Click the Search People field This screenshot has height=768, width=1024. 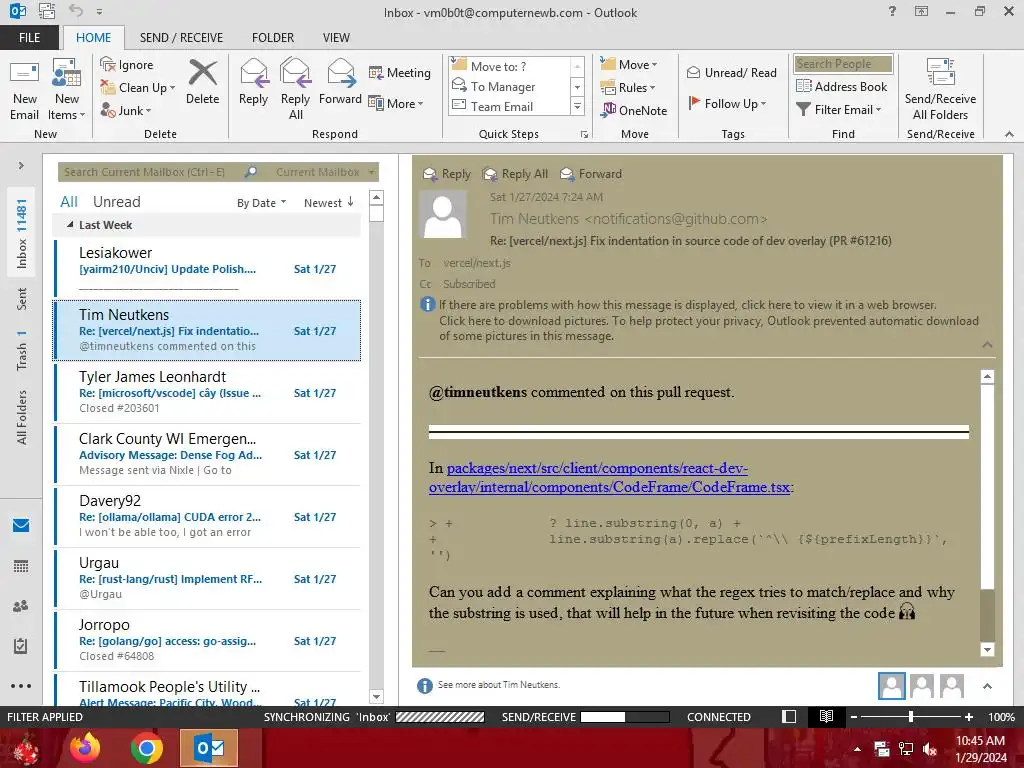coord(843,63)
